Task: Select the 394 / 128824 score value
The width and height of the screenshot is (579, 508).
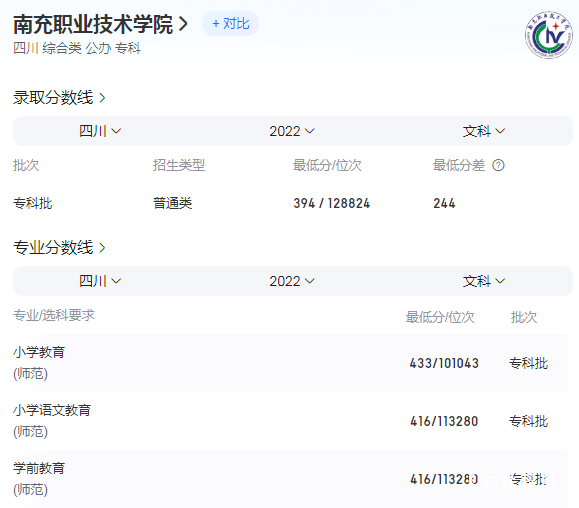Action: (x=332, y=203)
